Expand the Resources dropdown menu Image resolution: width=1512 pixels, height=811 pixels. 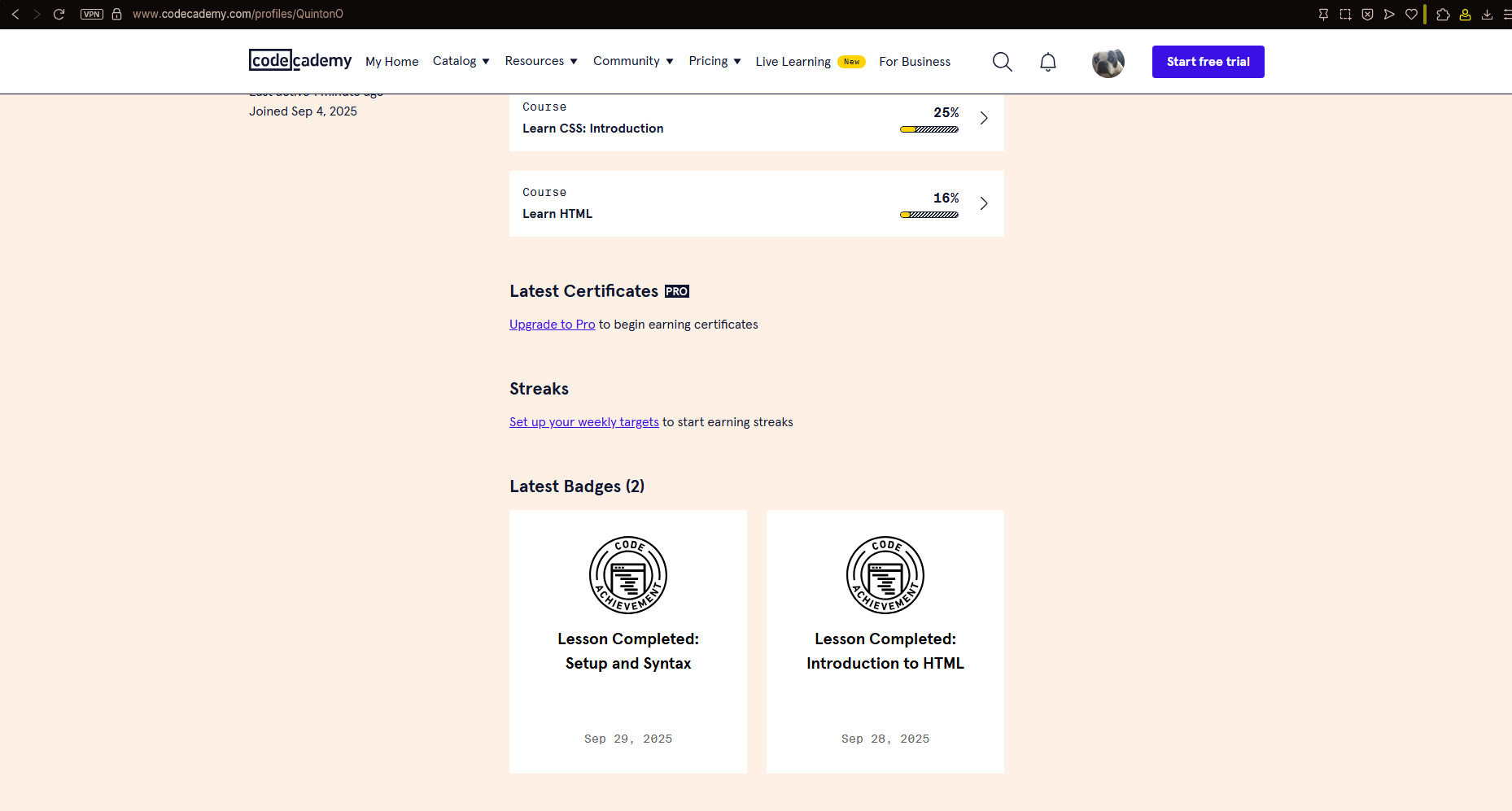(541, 61)
